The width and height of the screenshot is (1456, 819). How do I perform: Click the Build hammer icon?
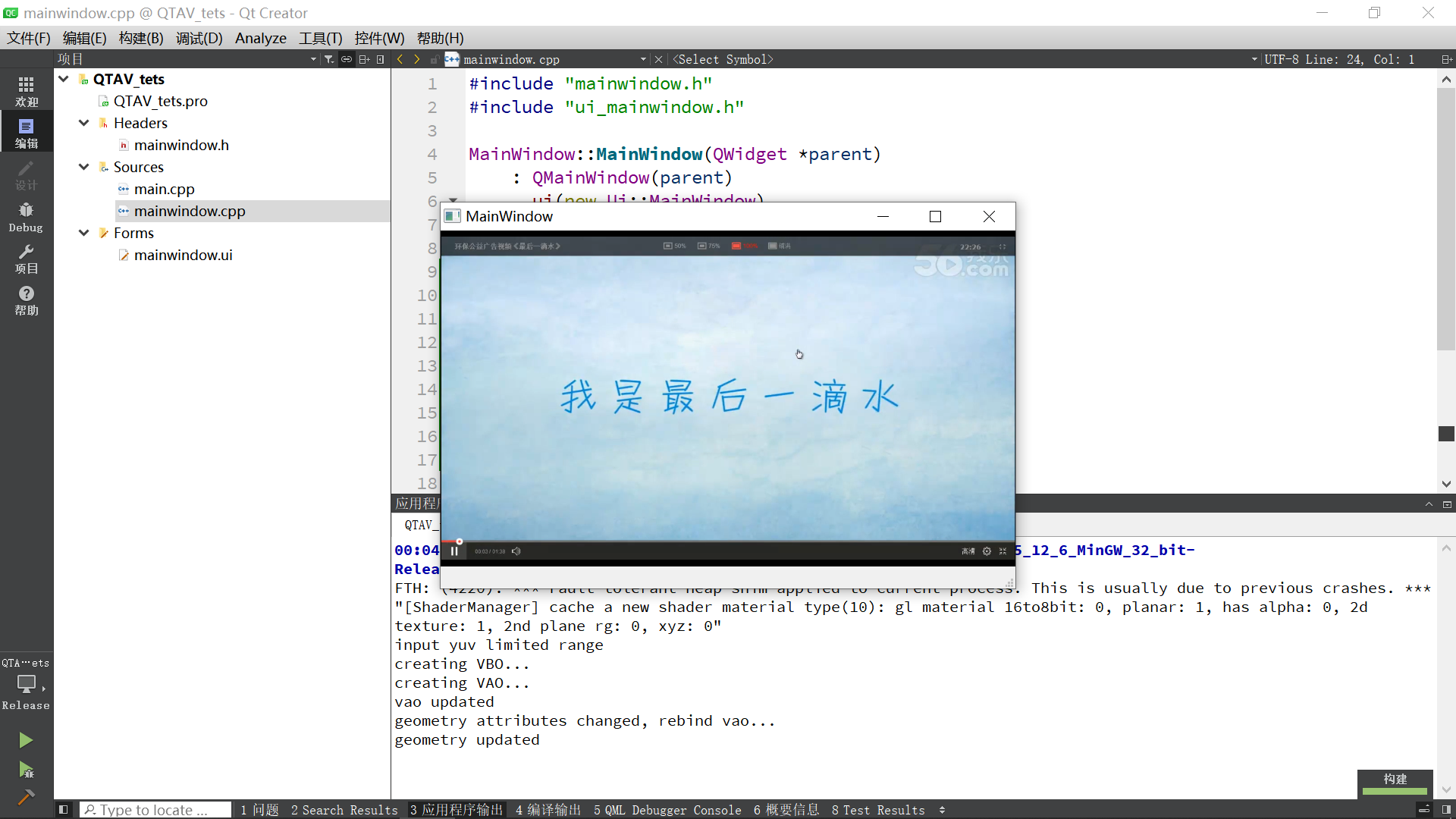pyautogui.click(x=26, y=797)
